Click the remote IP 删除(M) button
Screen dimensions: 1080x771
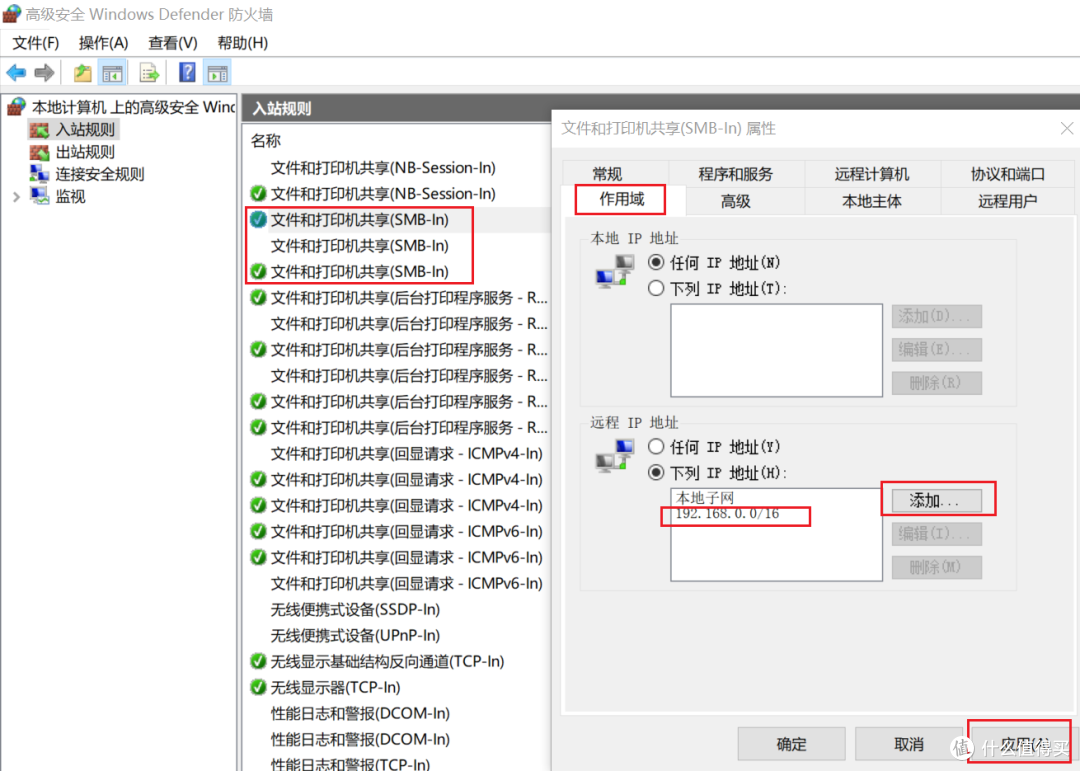tap(936, 567)
